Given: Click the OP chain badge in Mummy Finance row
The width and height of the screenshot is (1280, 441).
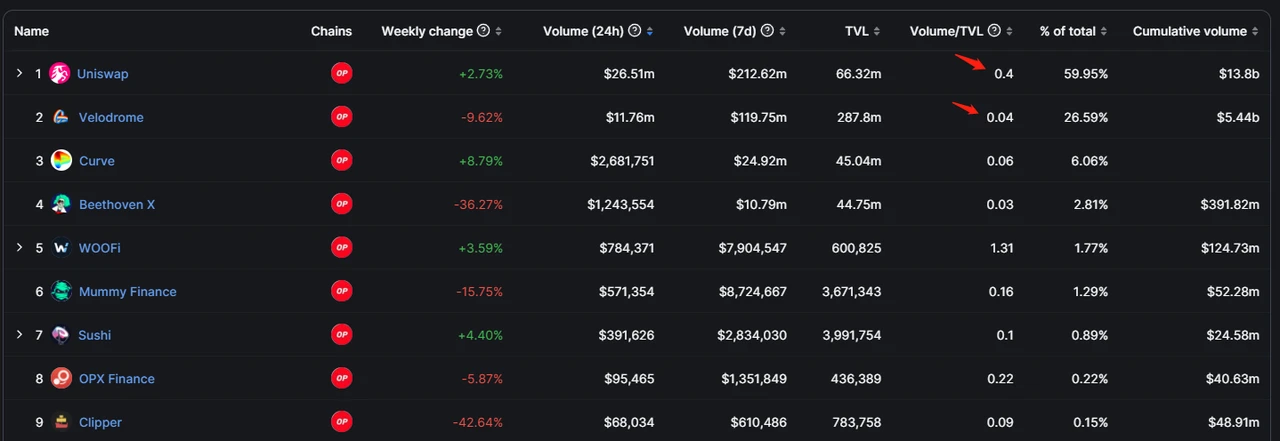Looking at the screenshot, I should (x=341, y=291).
